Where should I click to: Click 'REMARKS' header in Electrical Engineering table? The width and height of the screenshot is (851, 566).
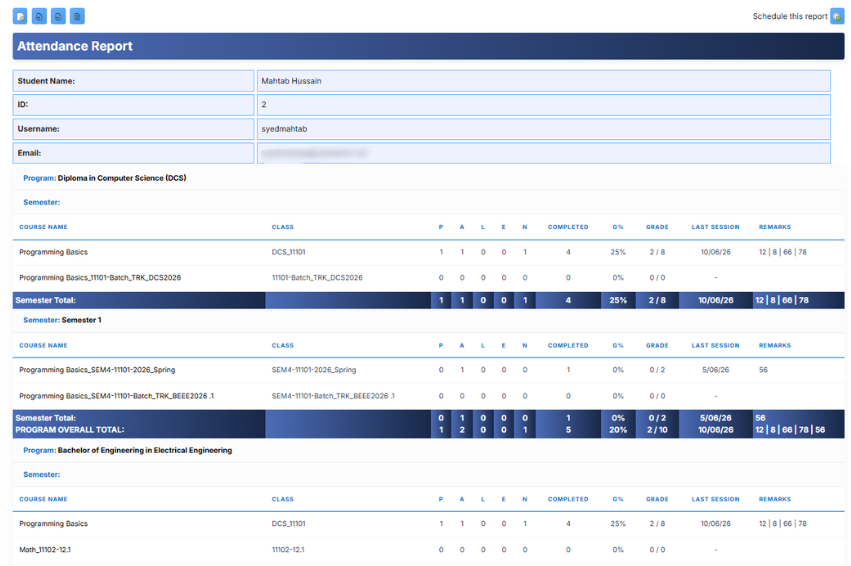tap(774, 499)
